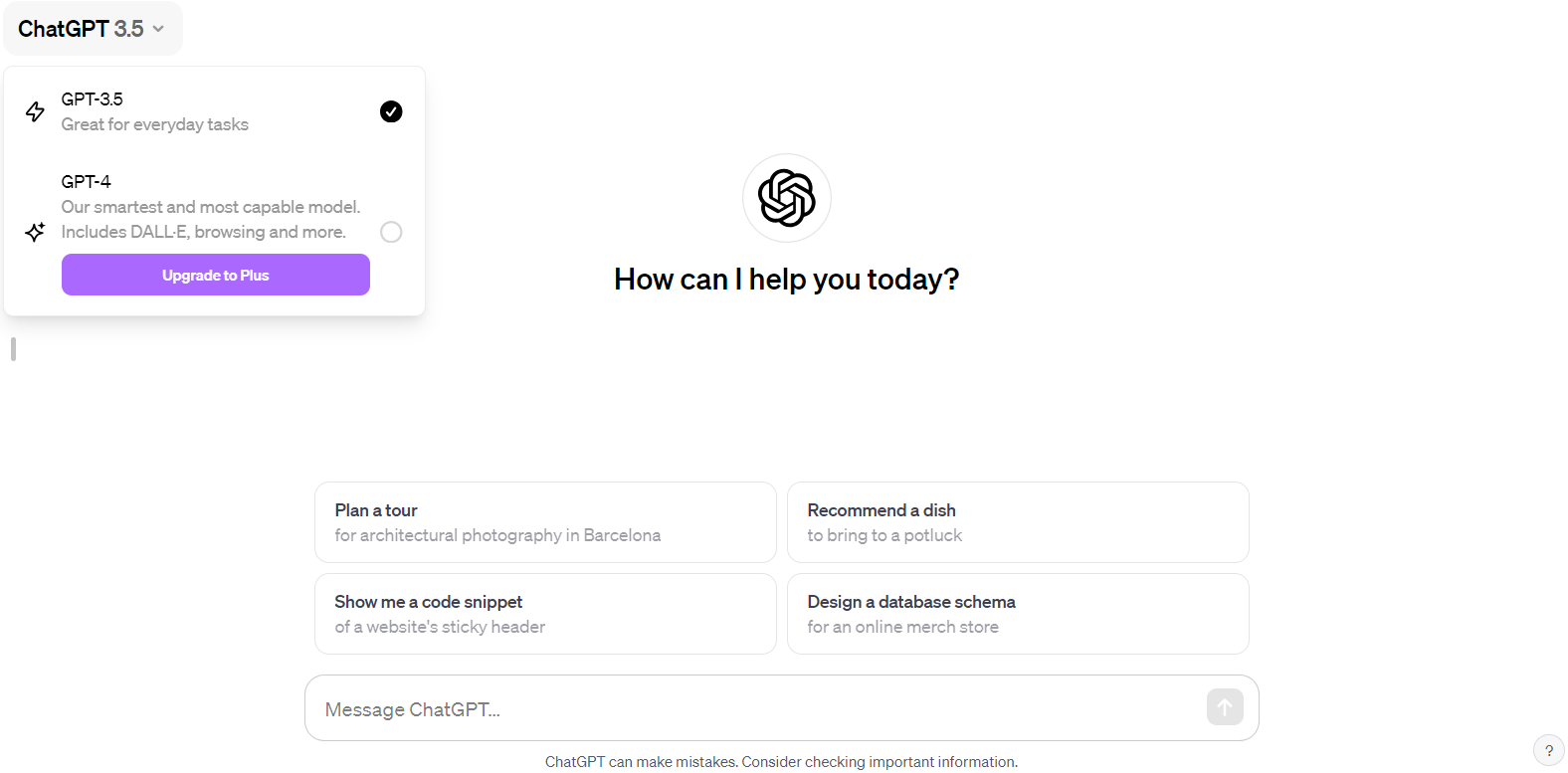Image resolution: width=1568 pixels, height=773 pixels.
Task: Focus the Message ChatGPT input field
Action: coord(756,709)
